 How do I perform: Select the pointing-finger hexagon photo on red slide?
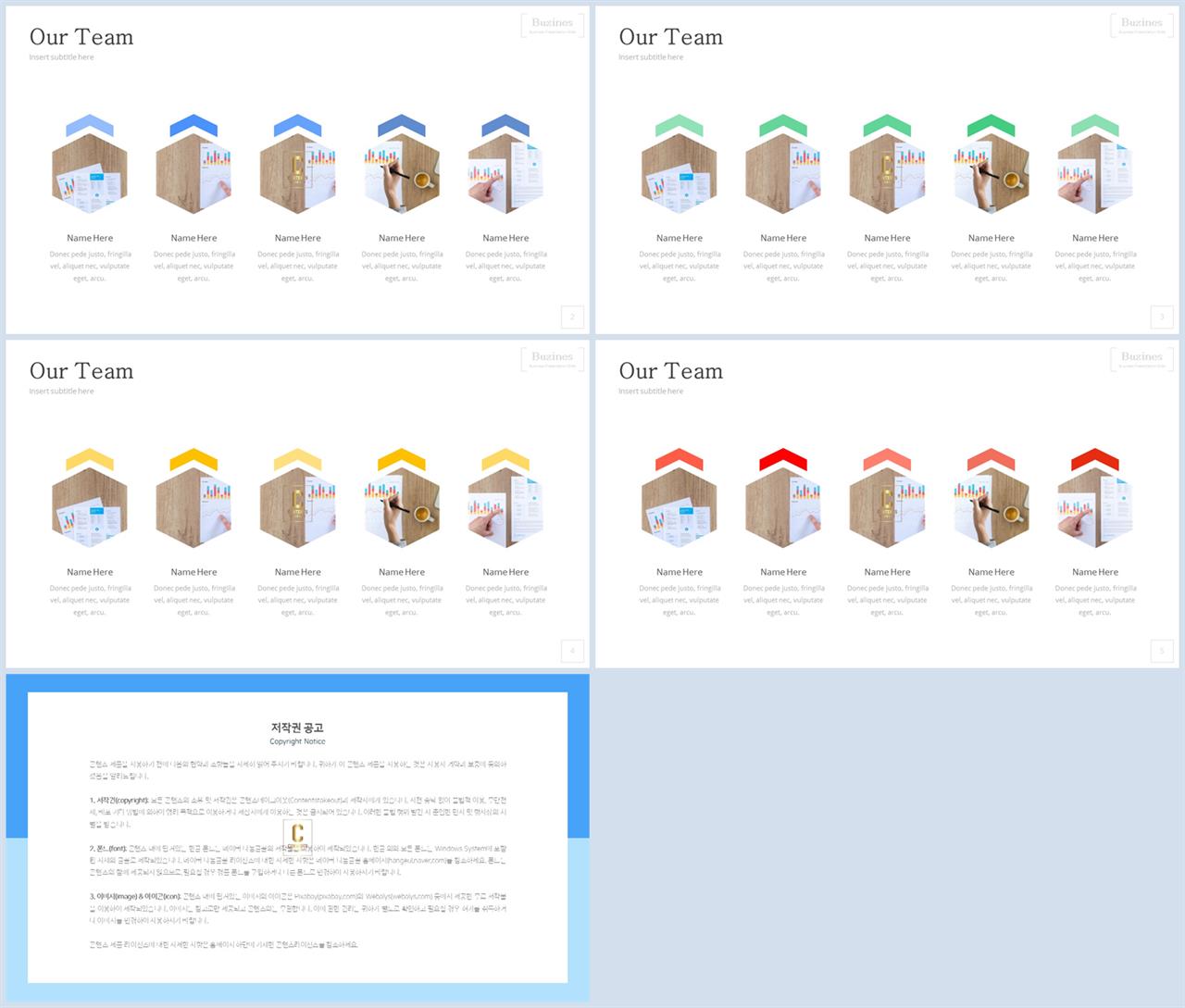pos(1095,507)
